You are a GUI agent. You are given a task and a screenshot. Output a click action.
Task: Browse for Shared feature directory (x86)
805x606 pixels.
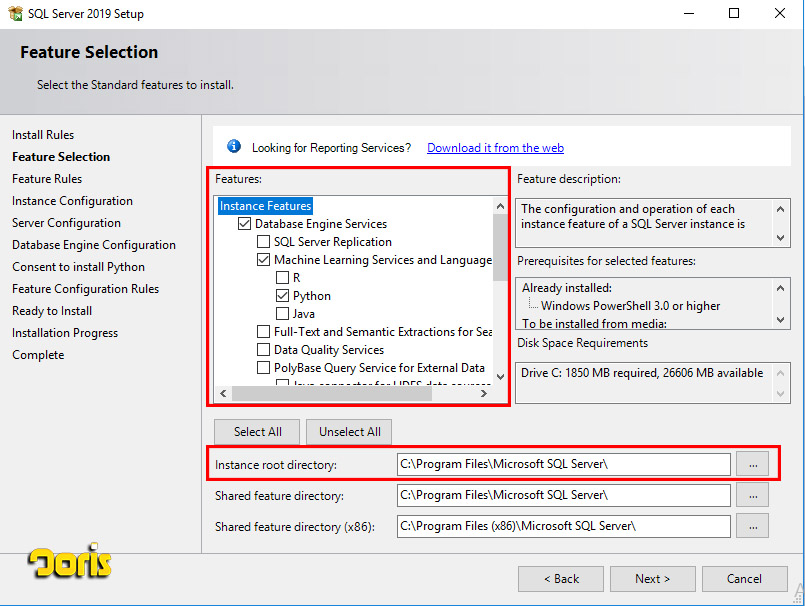click(x=752, y=526)
